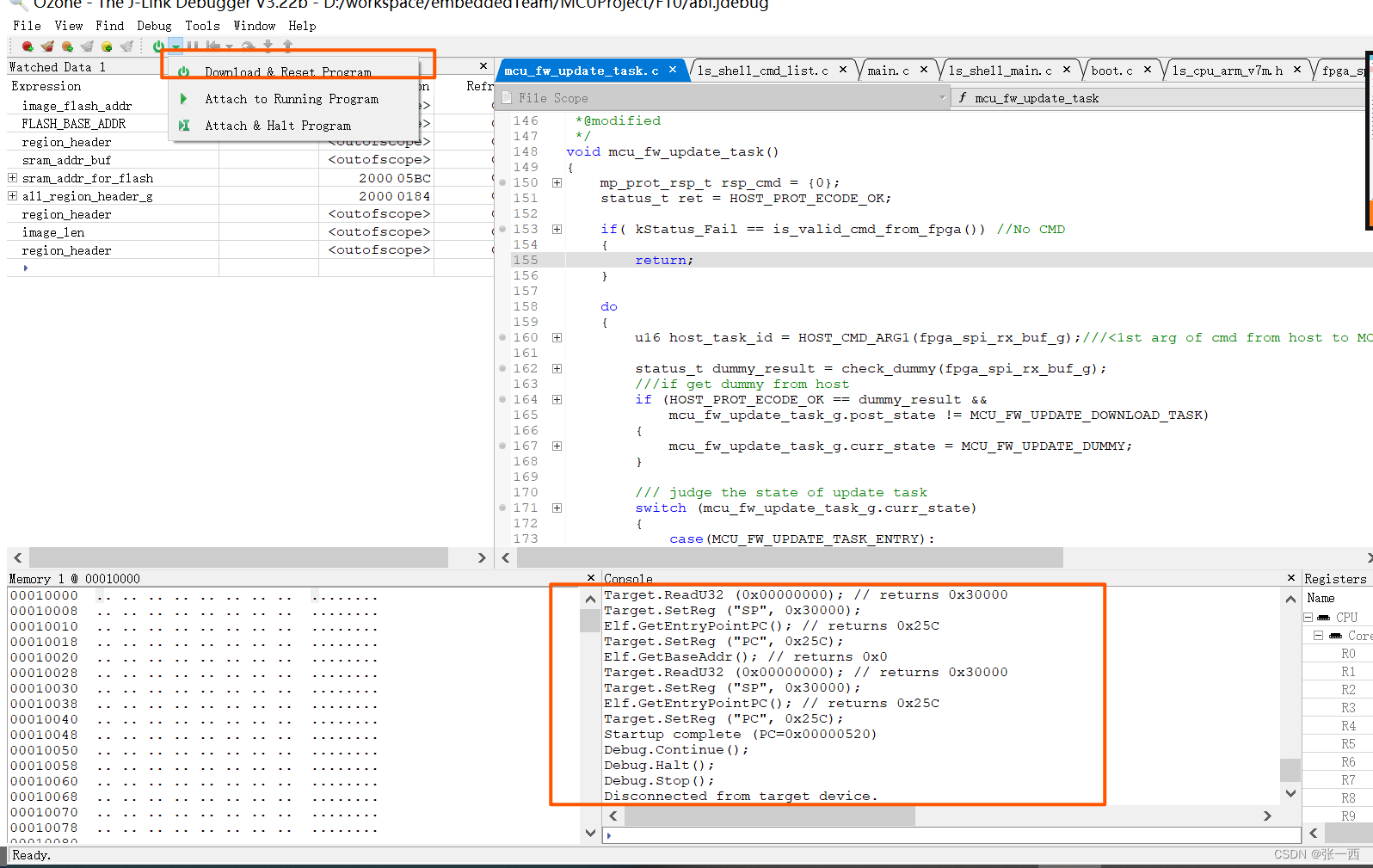Toggle breakpoint marker at line 162
The image size is (1373, 868).
[502, 368]
